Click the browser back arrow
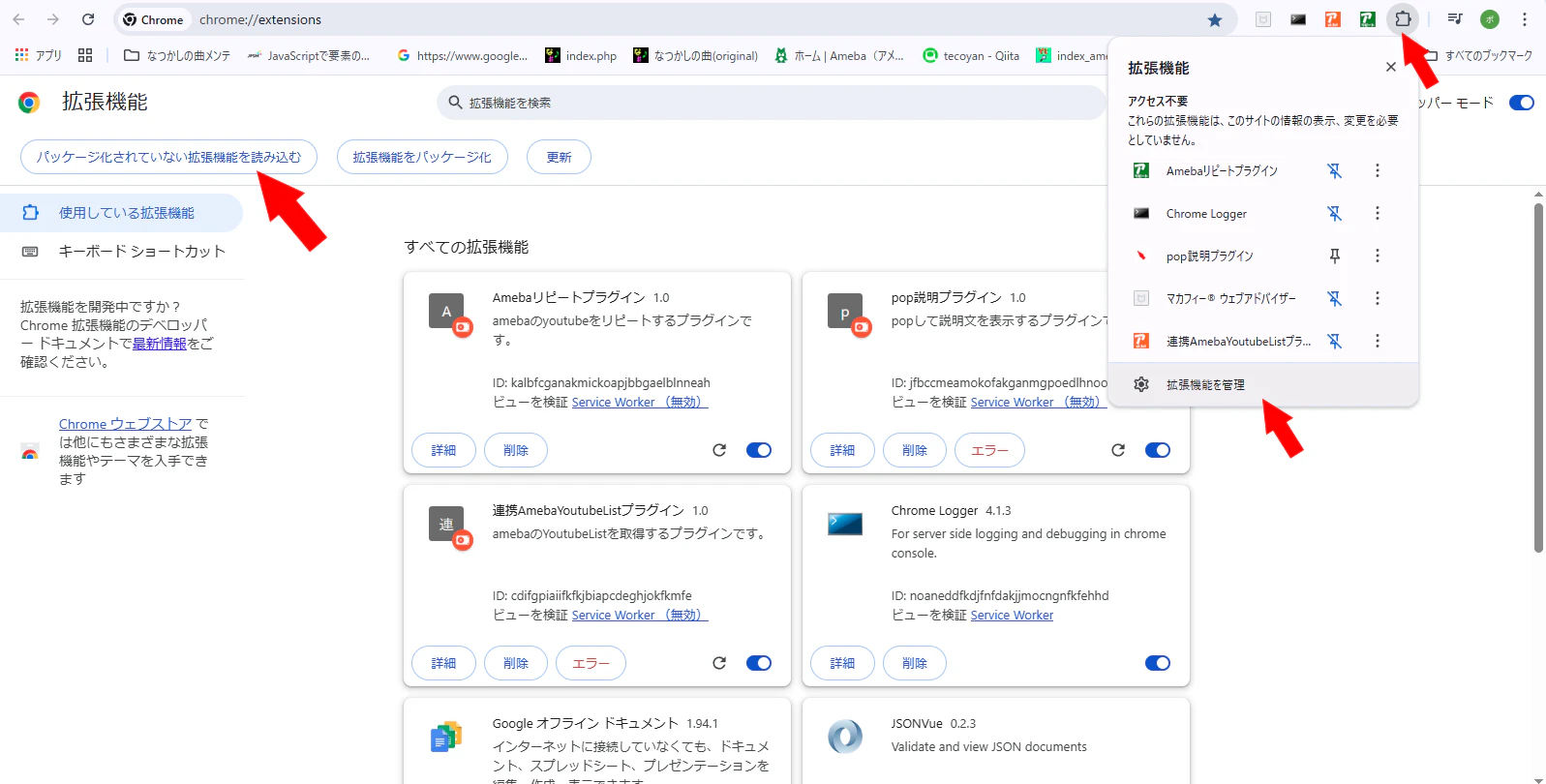 [18, 19]
